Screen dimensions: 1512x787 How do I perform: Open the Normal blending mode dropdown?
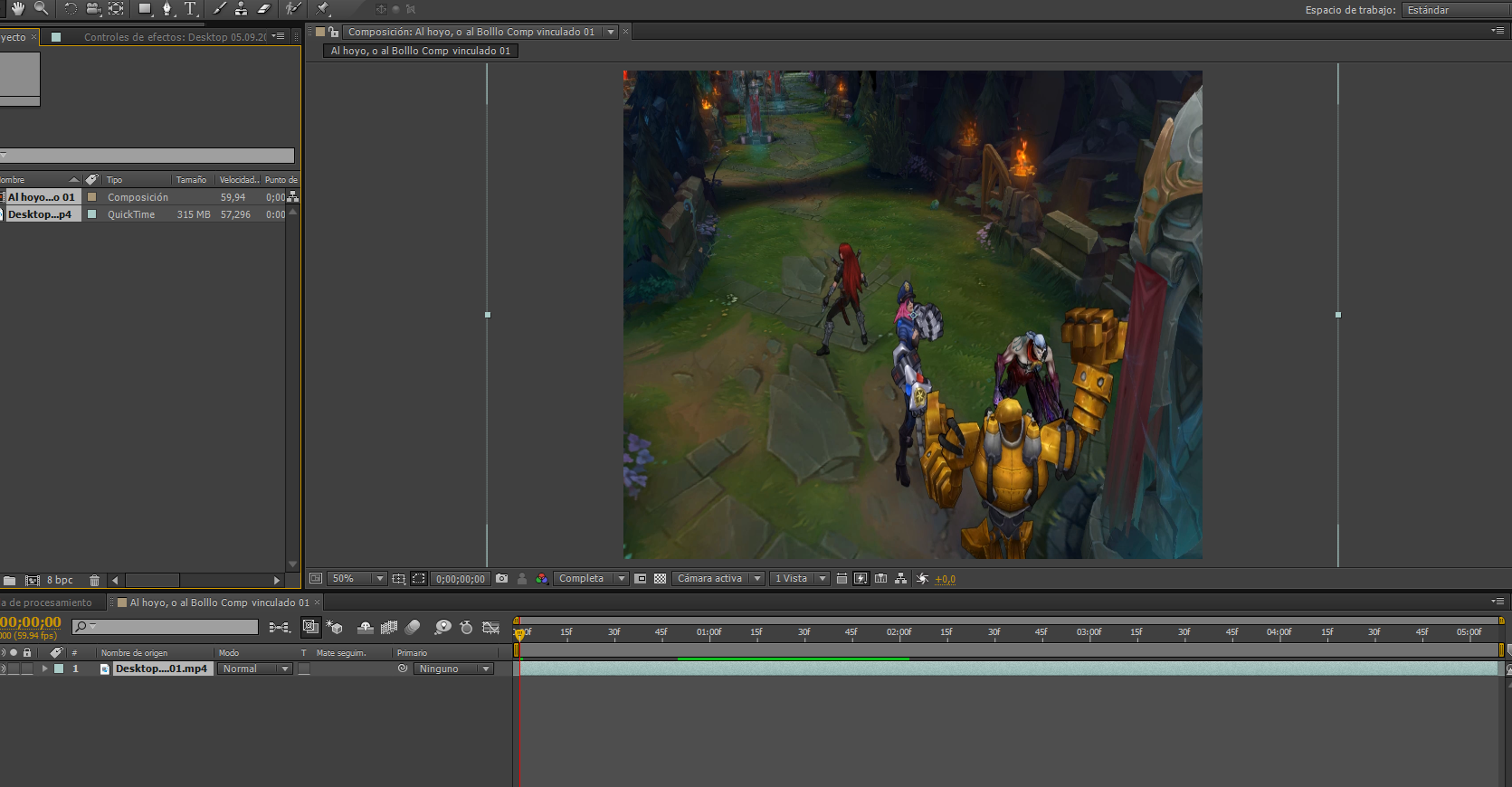pos(253,669)
